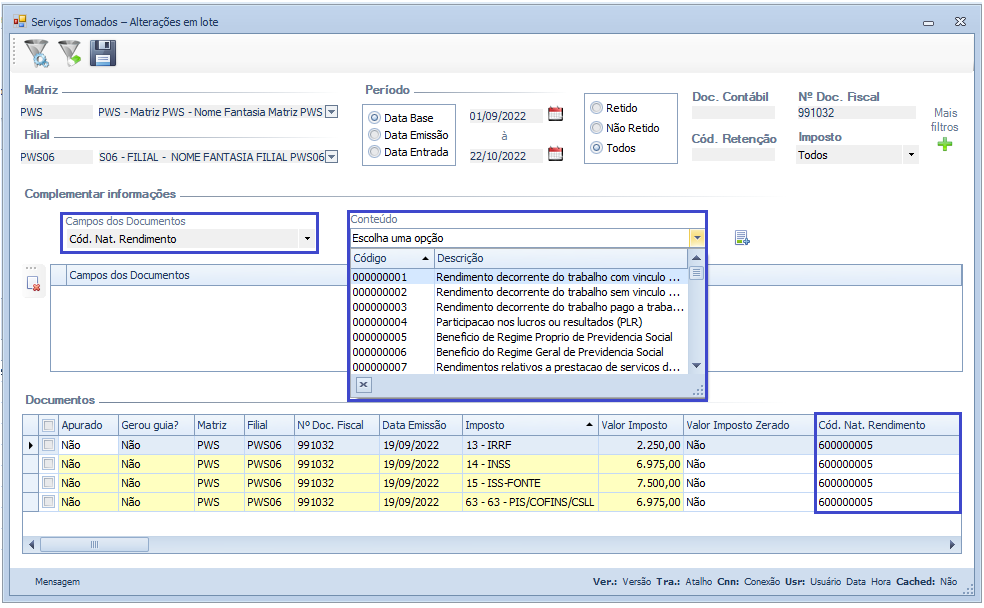Sort by the Valor Imposto column header
984x608 pixels.
640,425
